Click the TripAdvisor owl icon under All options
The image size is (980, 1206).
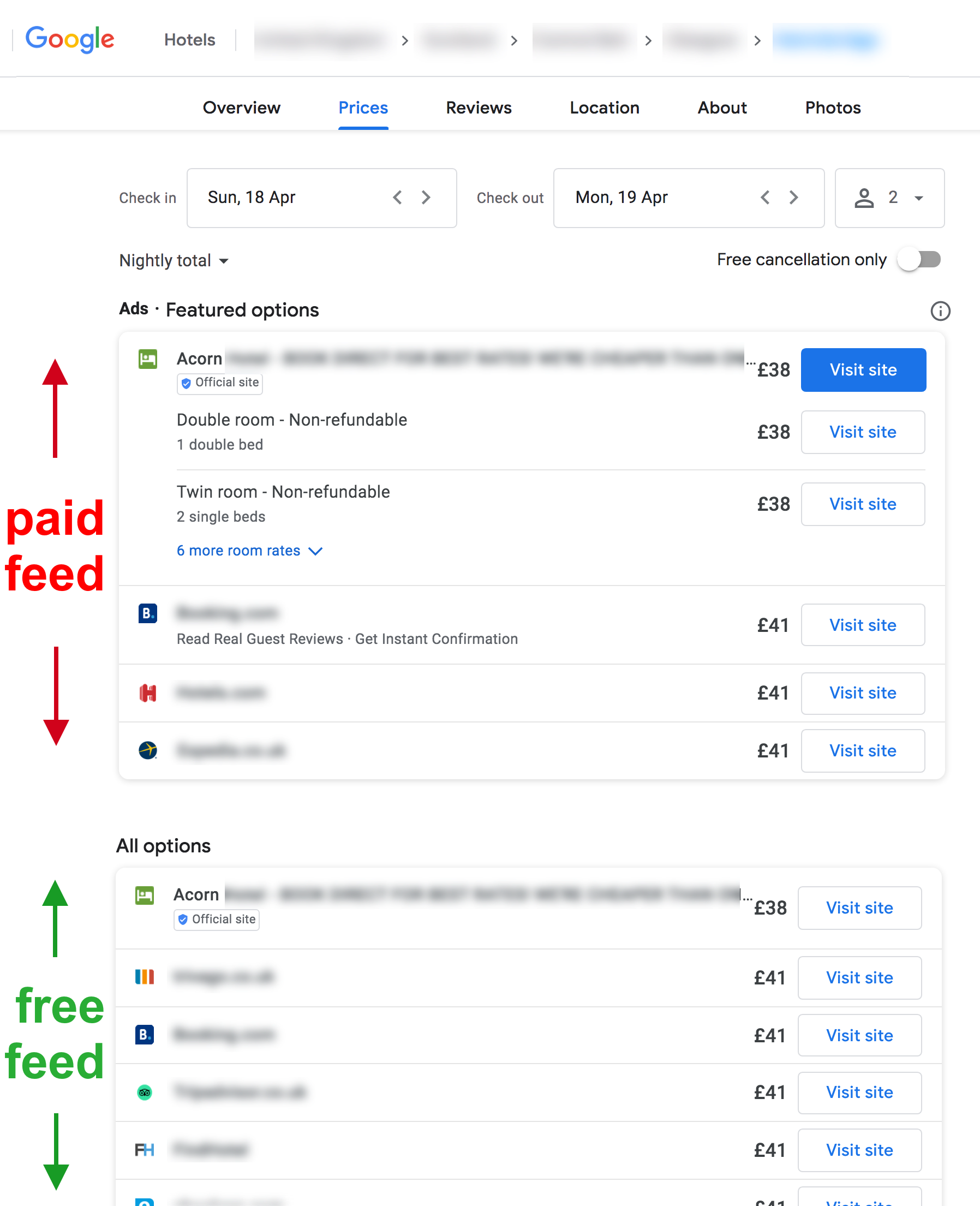145,1092
